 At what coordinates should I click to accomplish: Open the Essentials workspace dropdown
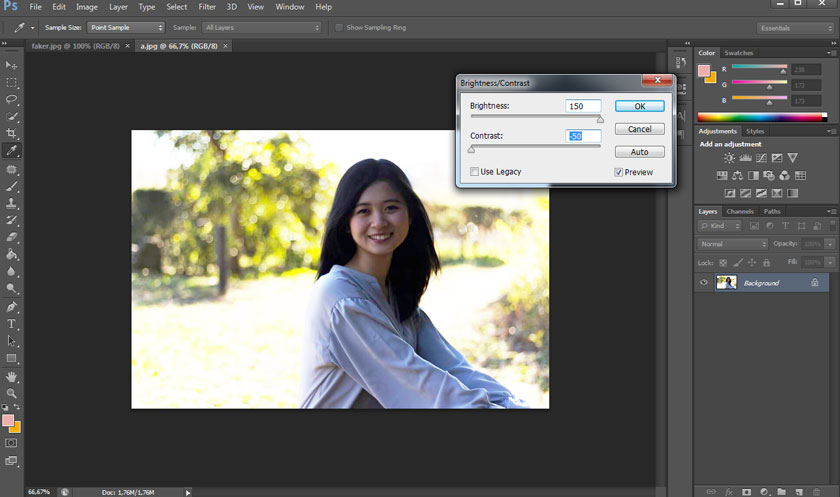coord(793,28)
